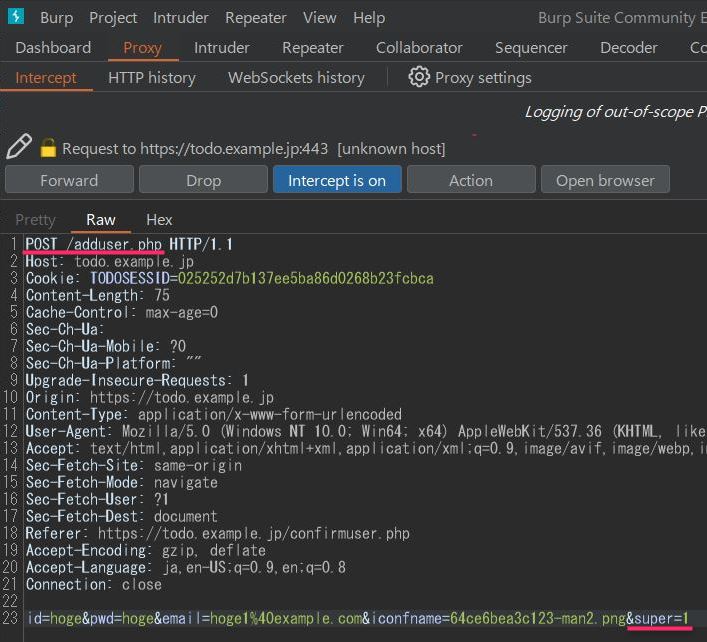This screenshot has height=642, width=707.
Task: Click the 'Origin: https://todo.example.jp' header
Action: pos(150,398)
